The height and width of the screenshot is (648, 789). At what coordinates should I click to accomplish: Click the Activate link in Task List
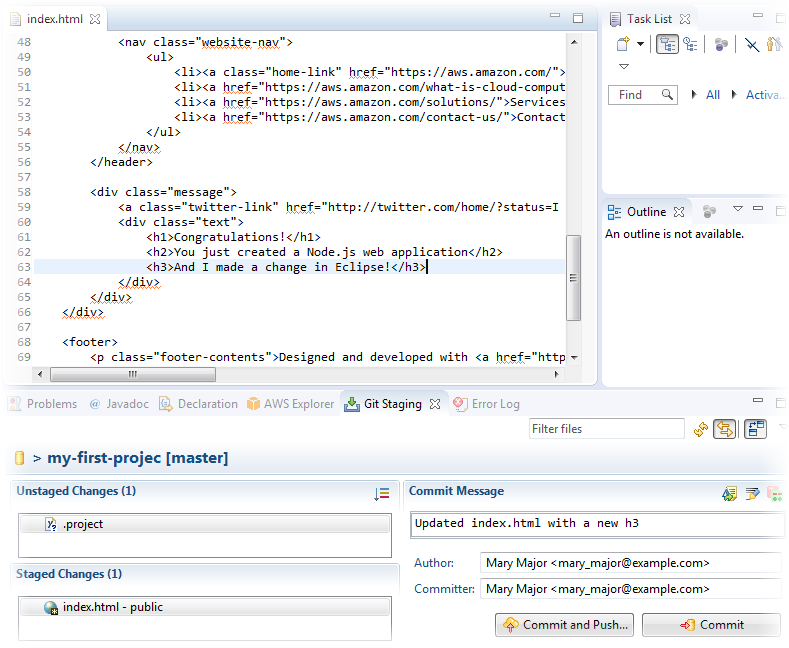click(763, 95)
